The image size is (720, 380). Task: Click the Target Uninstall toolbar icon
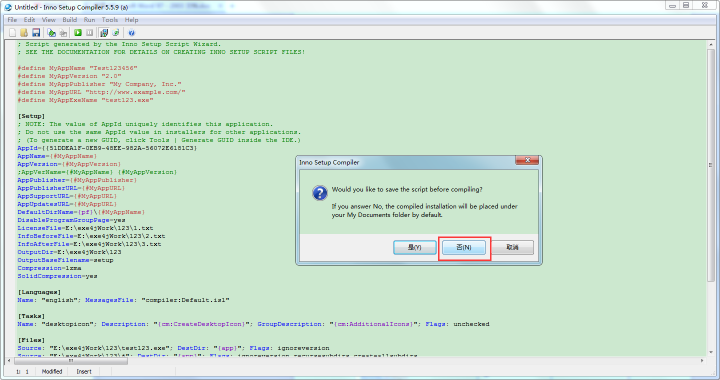(x=116, y=33)
